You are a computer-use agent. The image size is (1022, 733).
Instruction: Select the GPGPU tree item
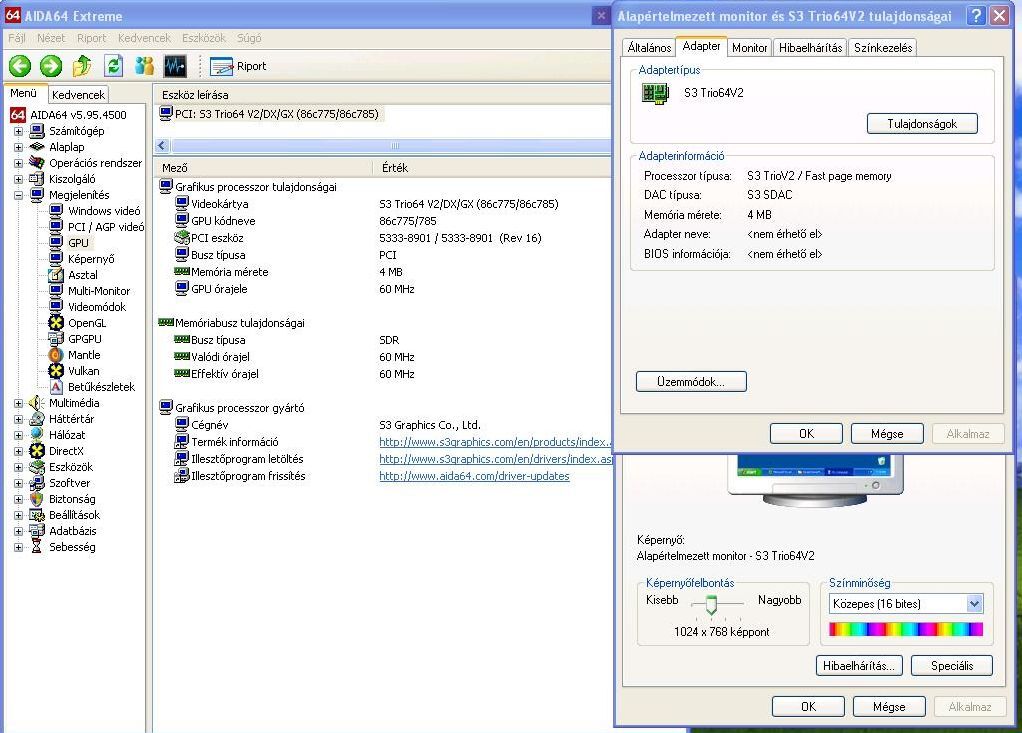point(85,339)
